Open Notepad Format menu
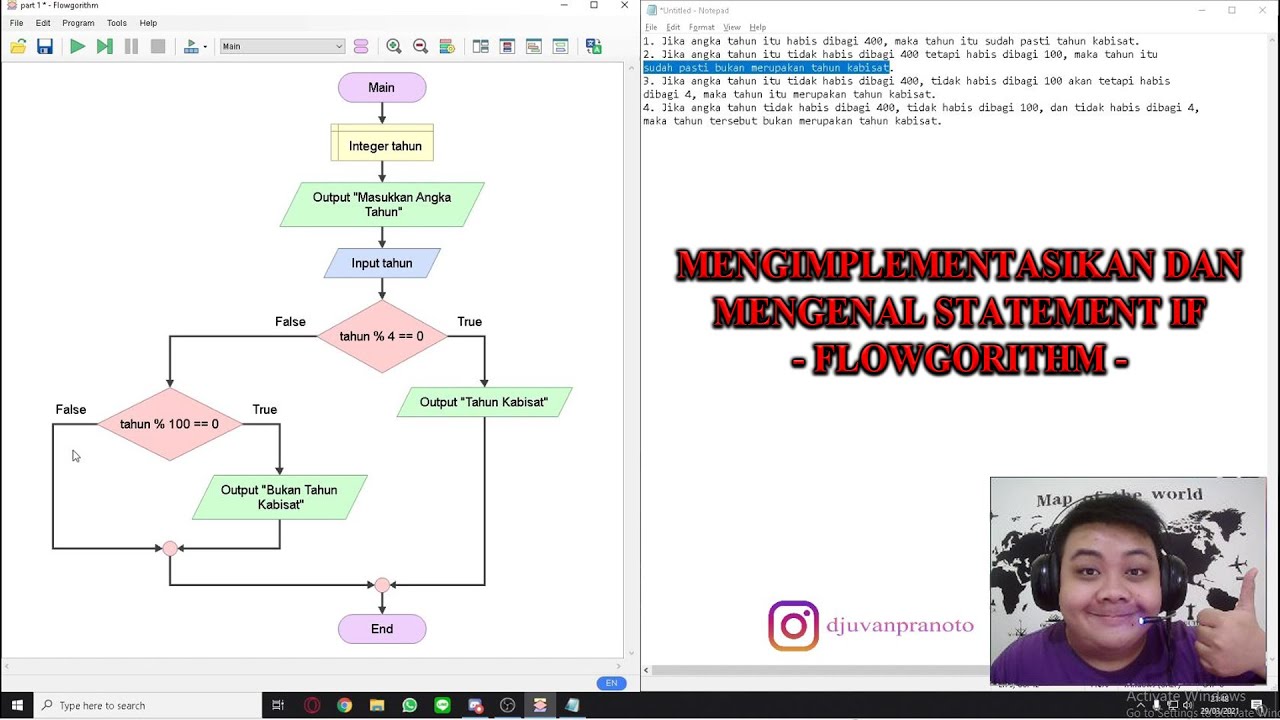Image resolution: width=1280 pixels, height=720 pixels. (701, 27)
